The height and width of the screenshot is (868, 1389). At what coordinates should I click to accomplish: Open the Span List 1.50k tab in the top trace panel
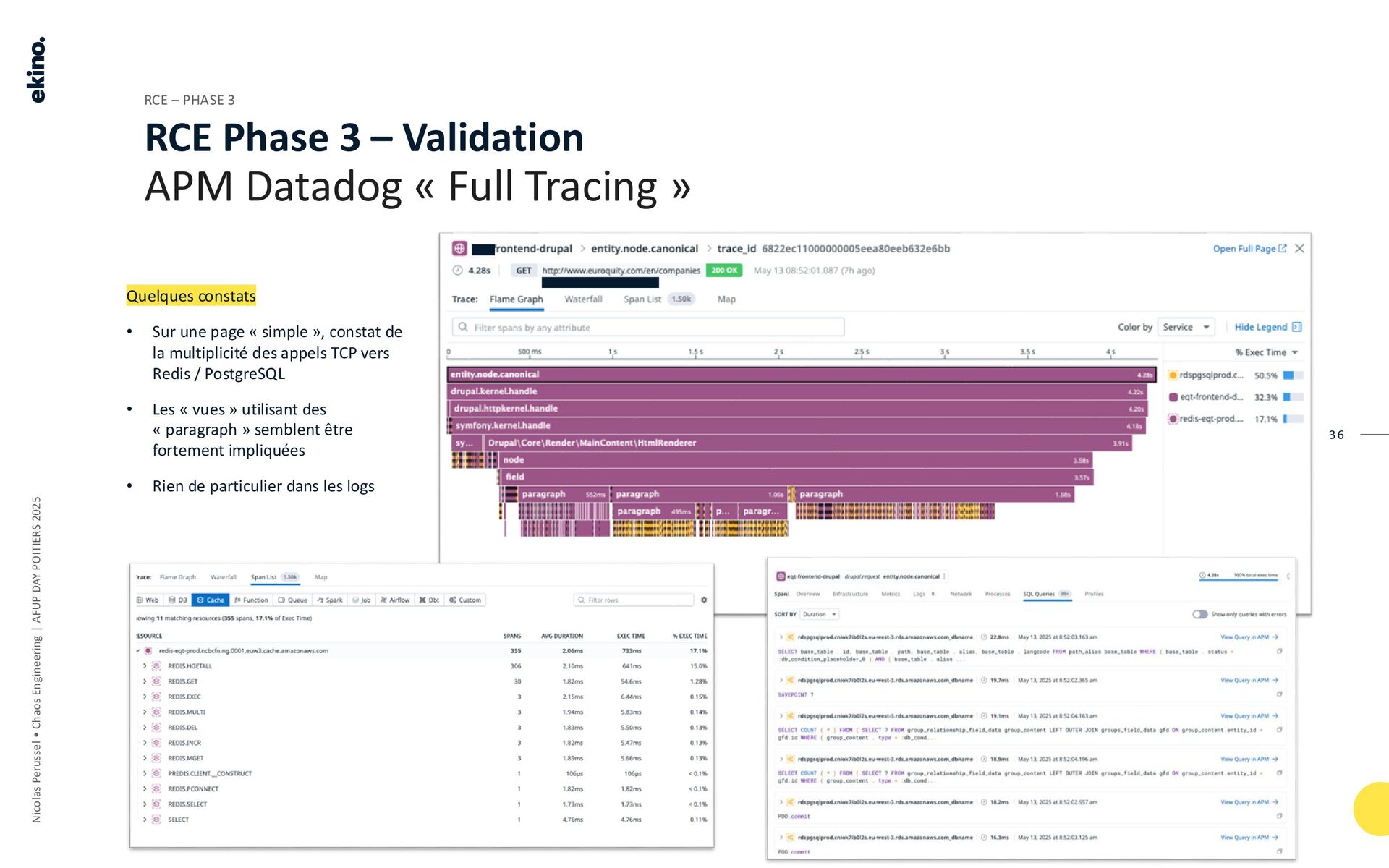pos(658,299)
